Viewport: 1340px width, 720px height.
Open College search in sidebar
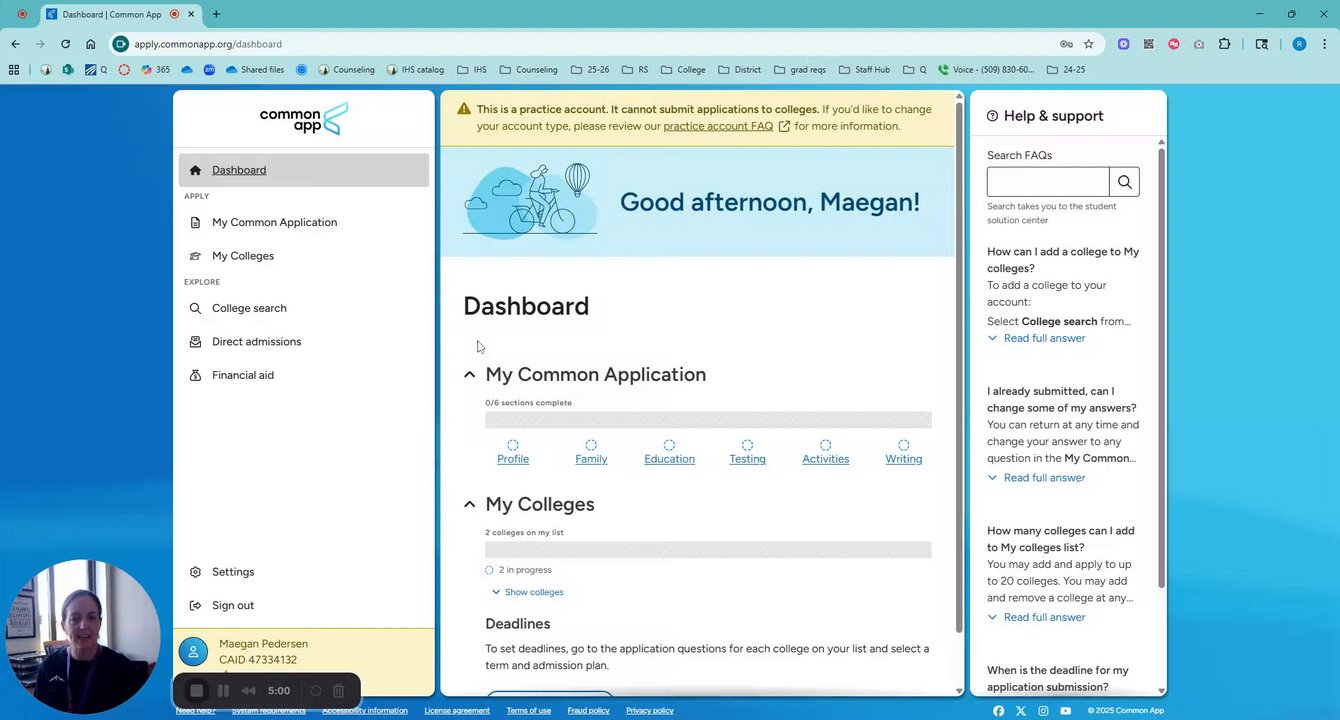[x=304, y=308]
